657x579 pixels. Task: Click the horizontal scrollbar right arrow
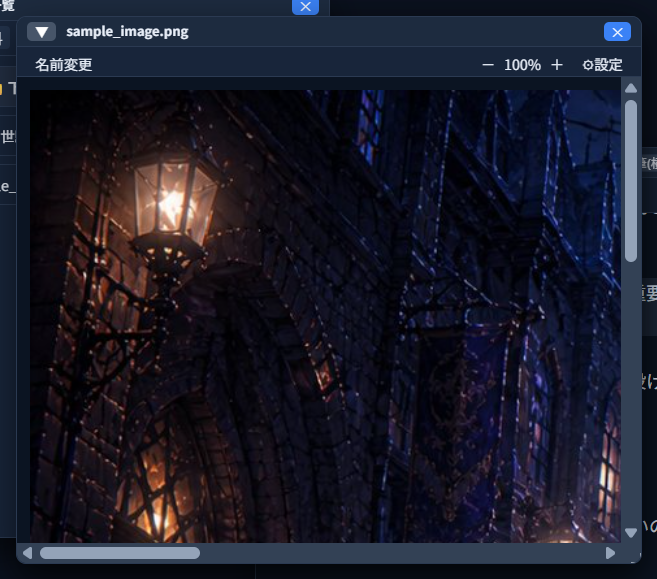[x=610, y=553]
